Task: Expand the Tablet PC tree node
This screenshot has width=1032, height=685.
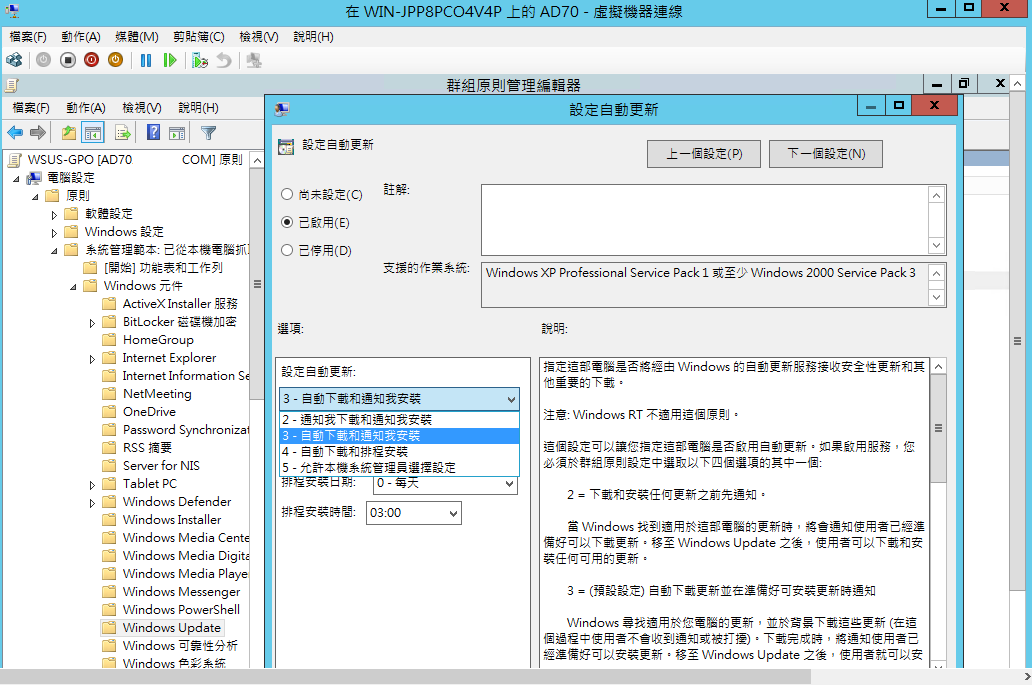Action: click(92, 484)
